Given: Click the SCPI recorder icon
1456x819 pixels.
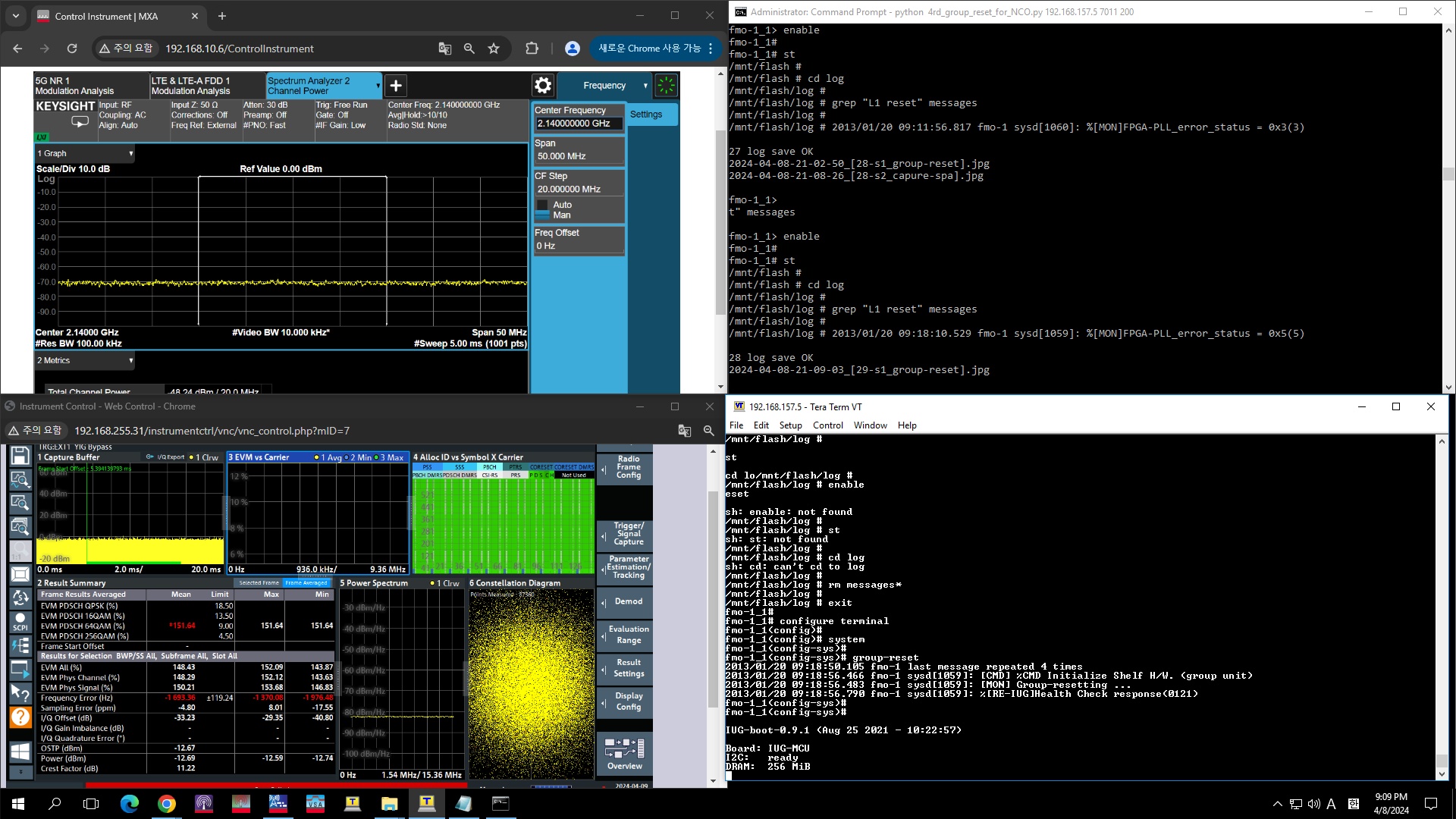Looking at the screenshot, I should click(20, 622).
